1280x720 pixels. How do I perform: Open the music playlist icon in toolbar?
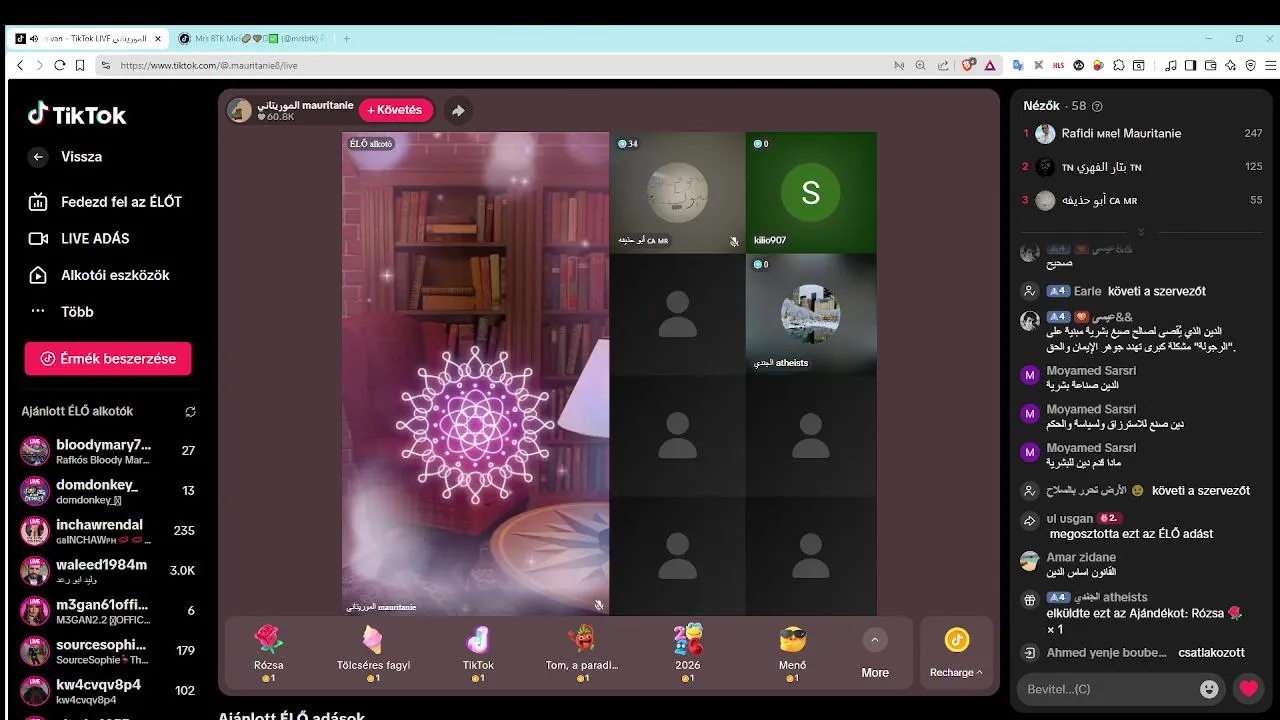pyautogui.click(x=1171, y=65)
